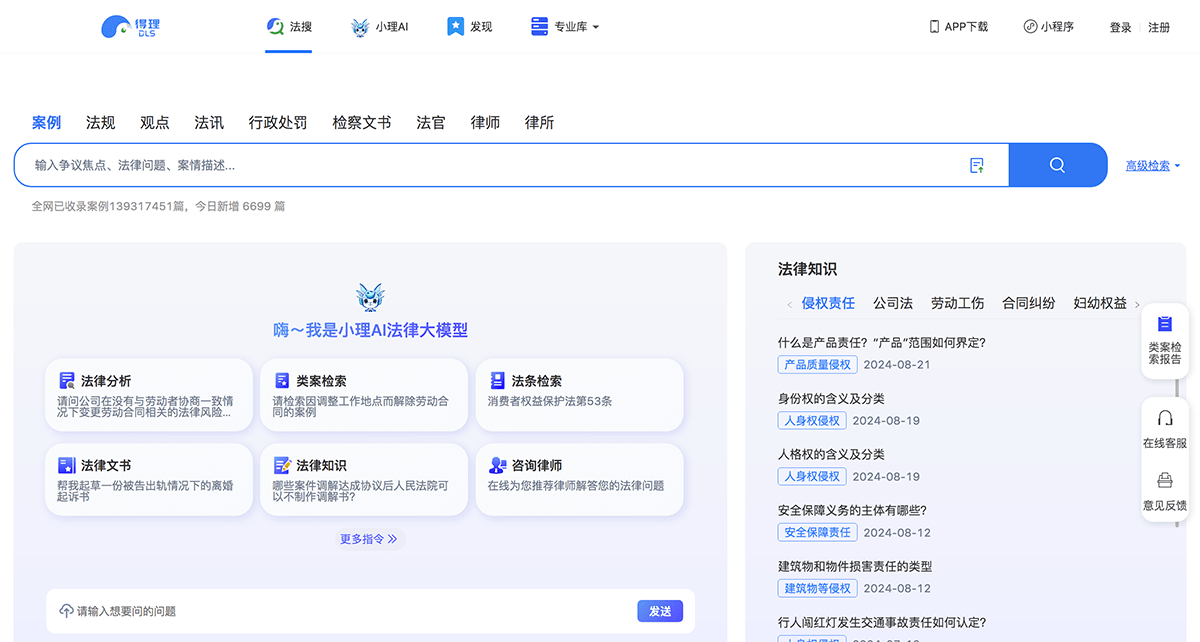1200x642 pixels.
Task: Select the 法律分析 (legal analysis) icon
Action: 69,380
